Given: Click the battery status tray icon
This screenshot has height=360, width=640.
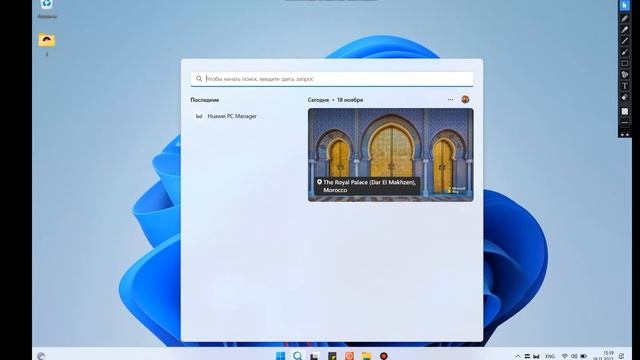Looking at the screenshot, I should click(584, 356).
